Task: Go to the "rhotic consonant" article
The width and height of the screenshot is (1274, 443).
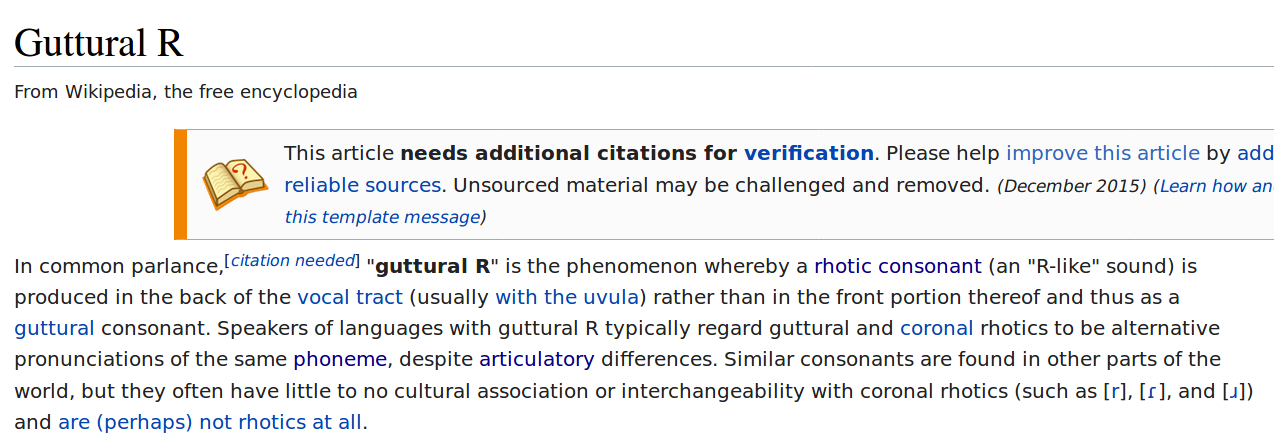Action: click(897, 267)
